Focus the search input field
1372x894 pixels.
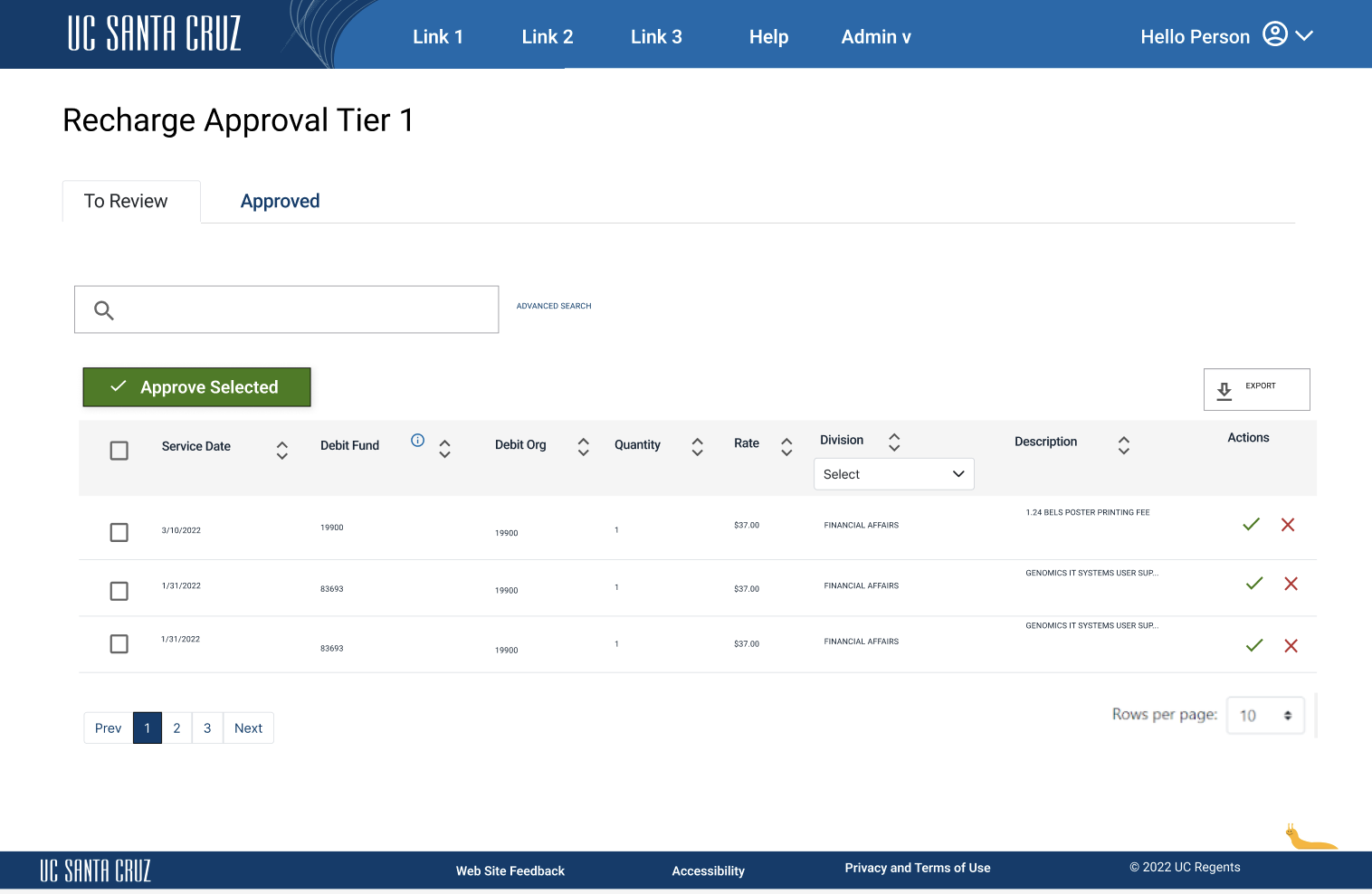coord(287,309)
